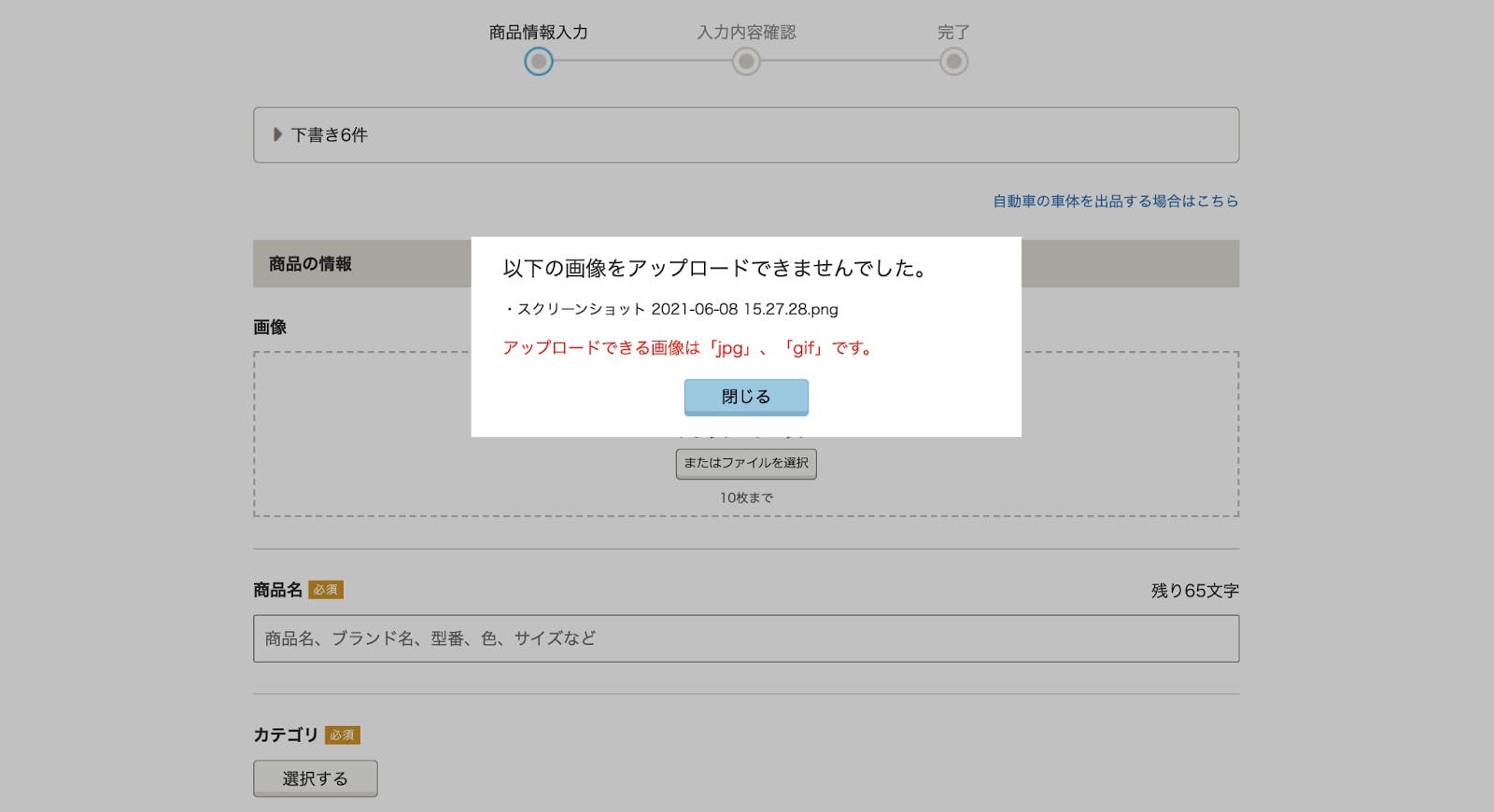Click the failed png filename in dialog
This screenshot has width=1494, height=812.
pos(677,309)
